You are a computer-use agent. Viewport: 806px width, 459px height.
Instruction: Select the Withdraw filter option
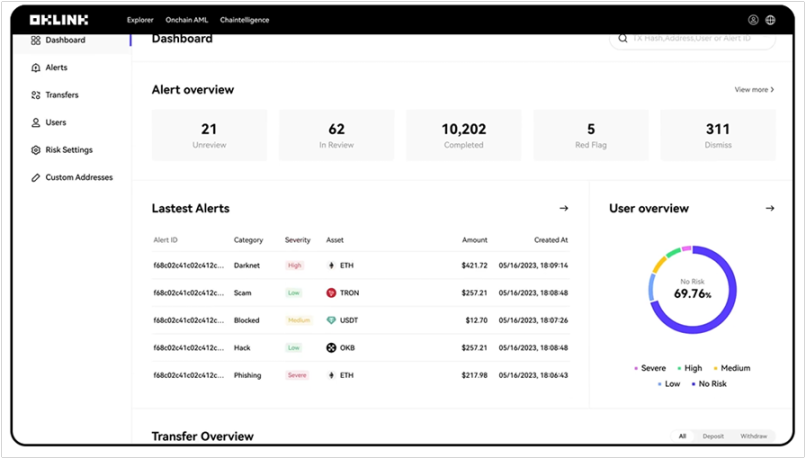click(754, 436)
